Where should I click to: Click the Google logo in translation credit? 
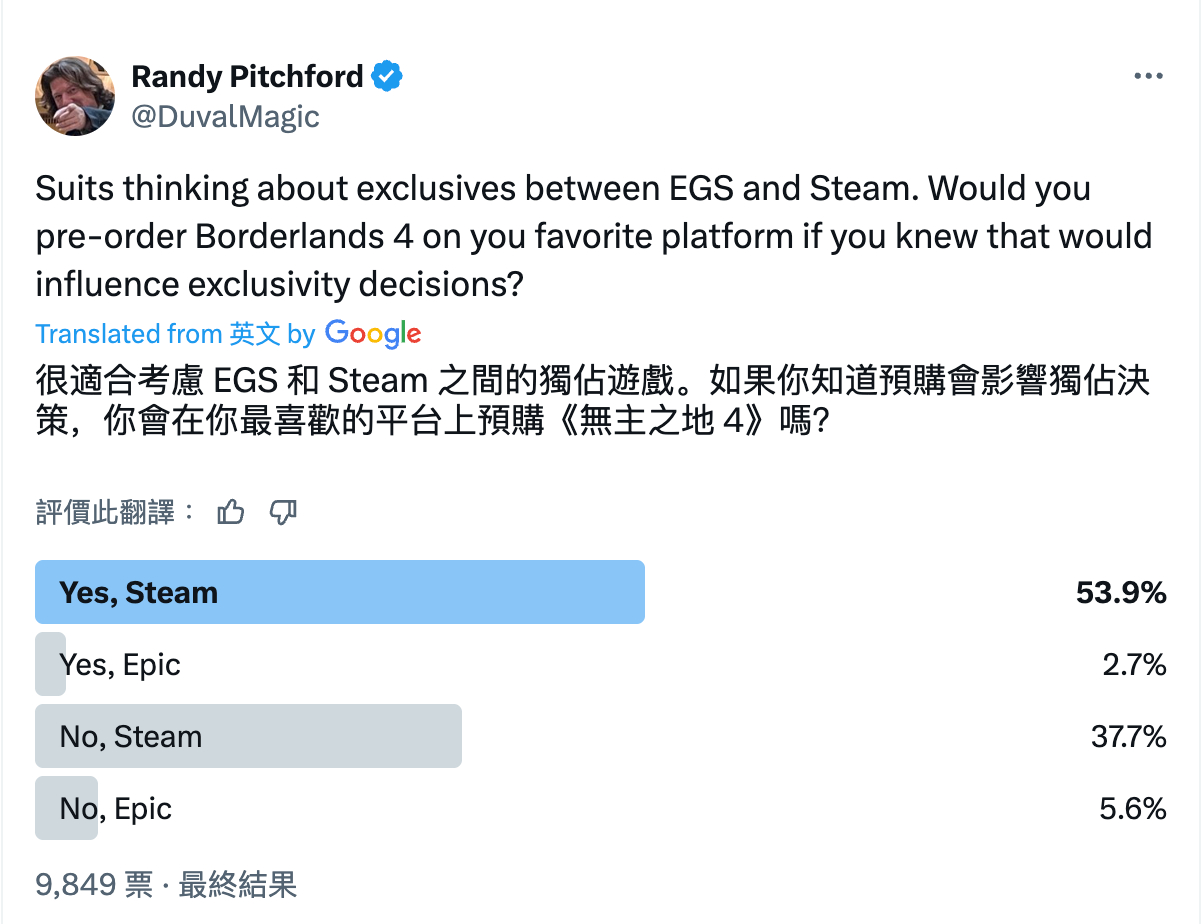tap(373, 334)
